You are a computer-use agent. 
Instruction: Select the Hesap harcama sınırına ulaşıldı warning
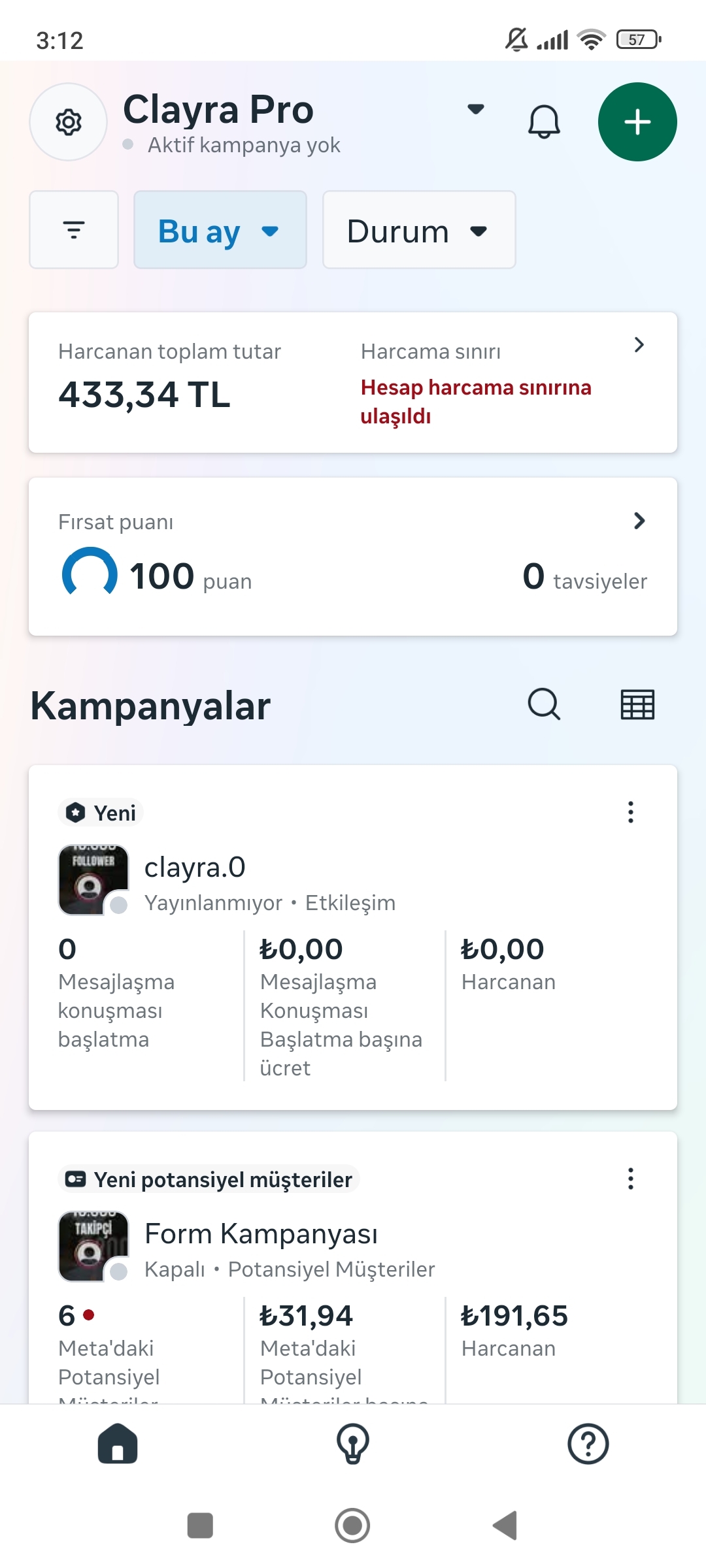(x=476, y=401)
